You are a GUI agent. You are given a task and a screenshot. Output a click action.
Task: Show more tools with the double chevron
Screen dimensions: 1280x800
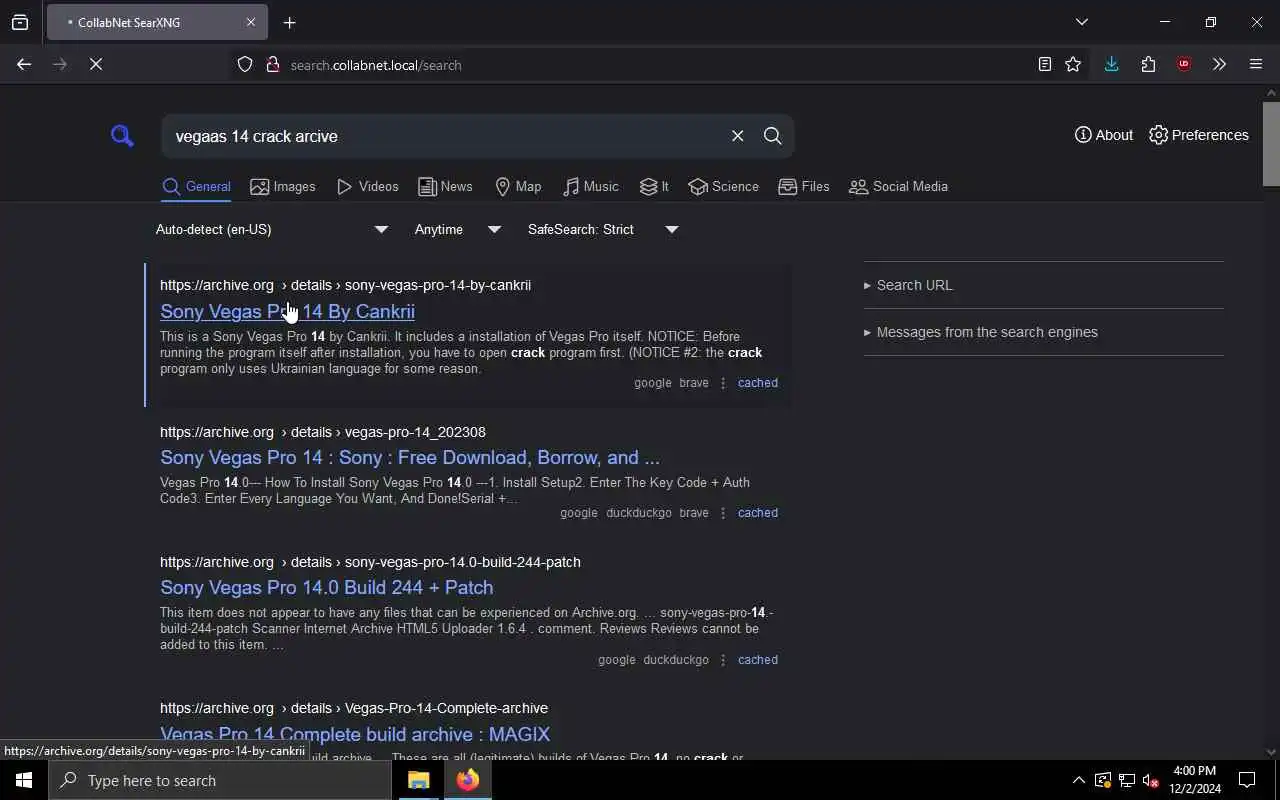tap(1219, 65)
